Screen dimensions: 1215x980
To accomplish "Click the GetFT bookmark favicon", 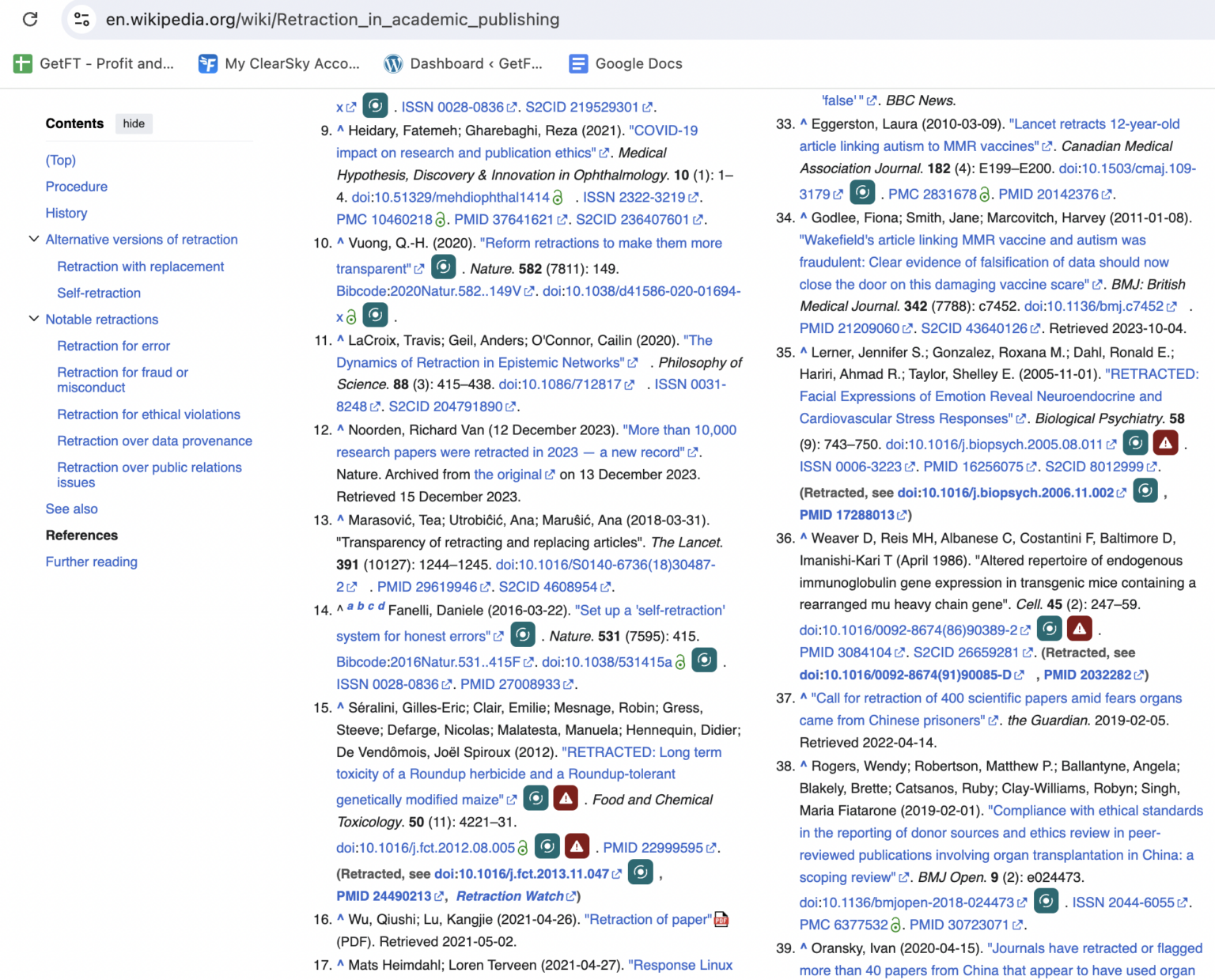I will 23,63.
